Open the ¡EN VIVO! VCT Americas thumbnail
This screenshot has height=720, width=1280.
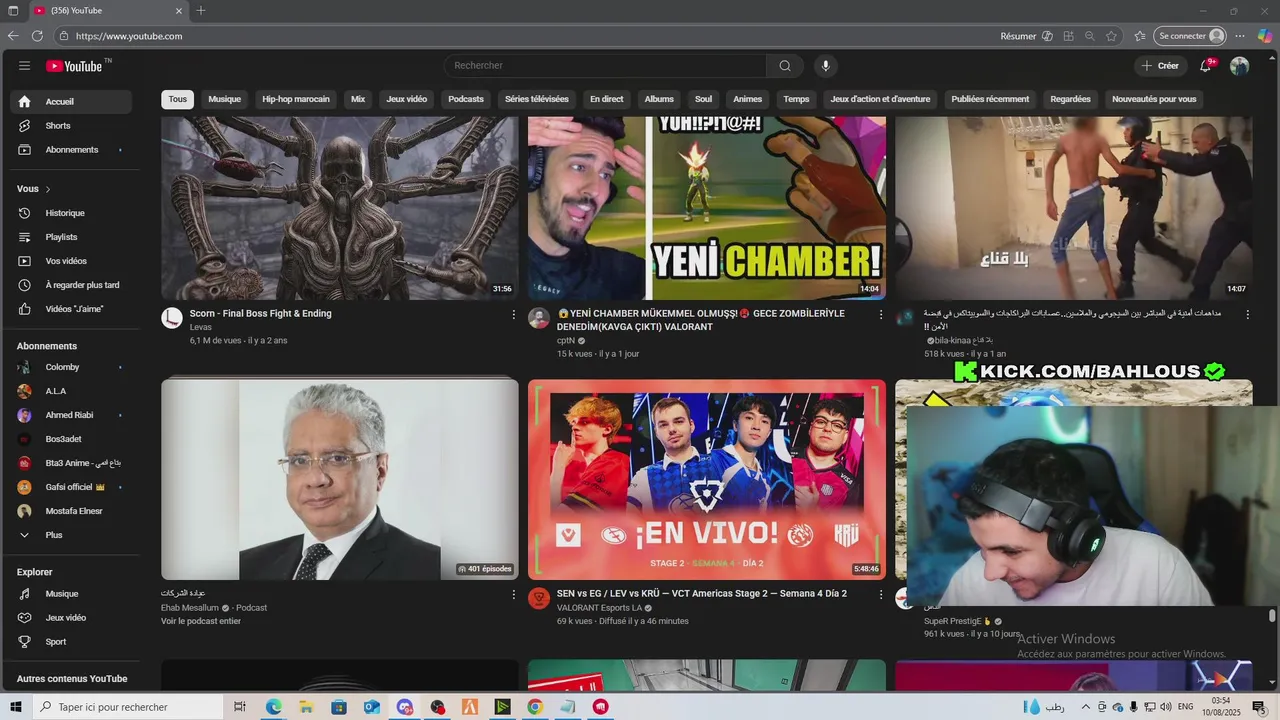pyautogui.click(x=707, y=479)
